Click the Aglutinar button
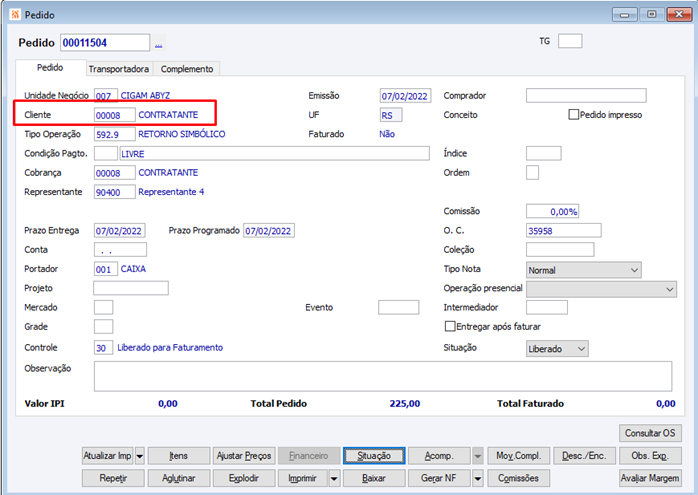The image size is (698, 495). coord(179,479)
